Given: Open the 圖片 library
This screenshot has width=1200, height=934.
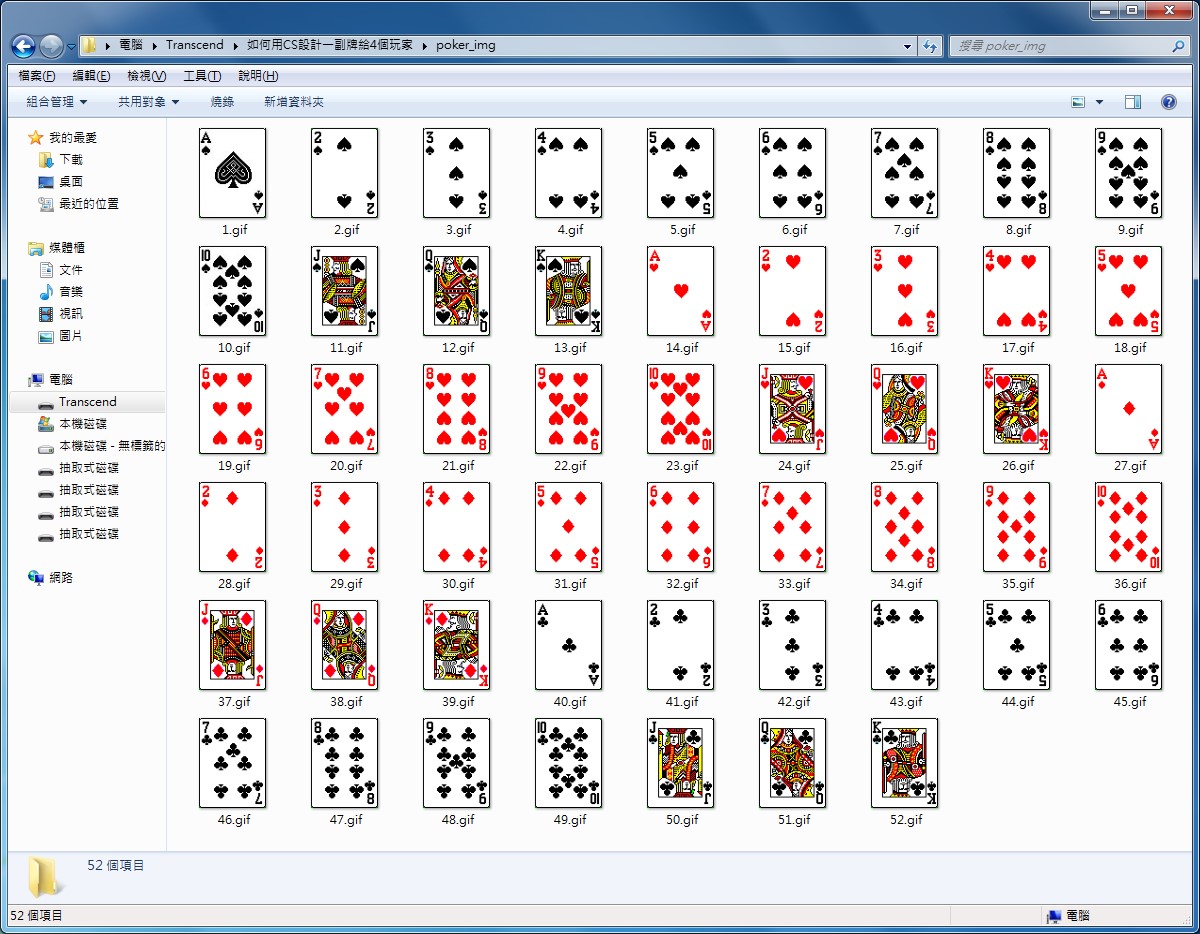Looking at the screenshot, I should coord(70,336).
